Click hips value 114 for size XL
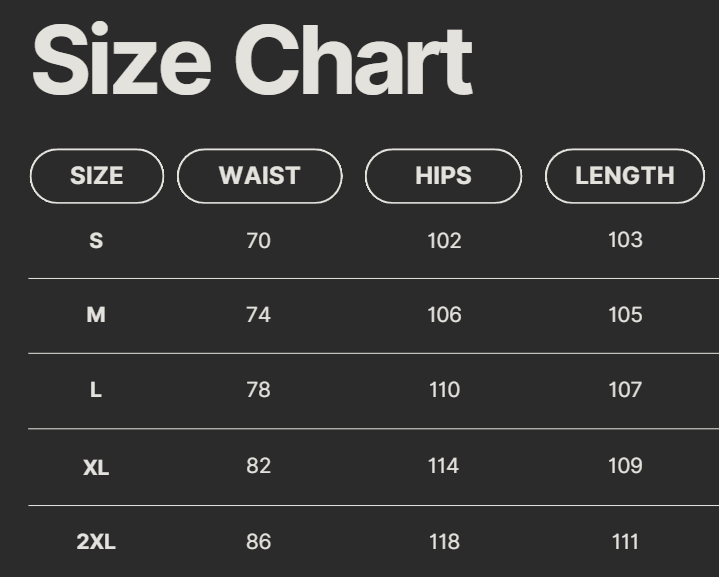This screenshot has width=719, height=577. point(444,466)
